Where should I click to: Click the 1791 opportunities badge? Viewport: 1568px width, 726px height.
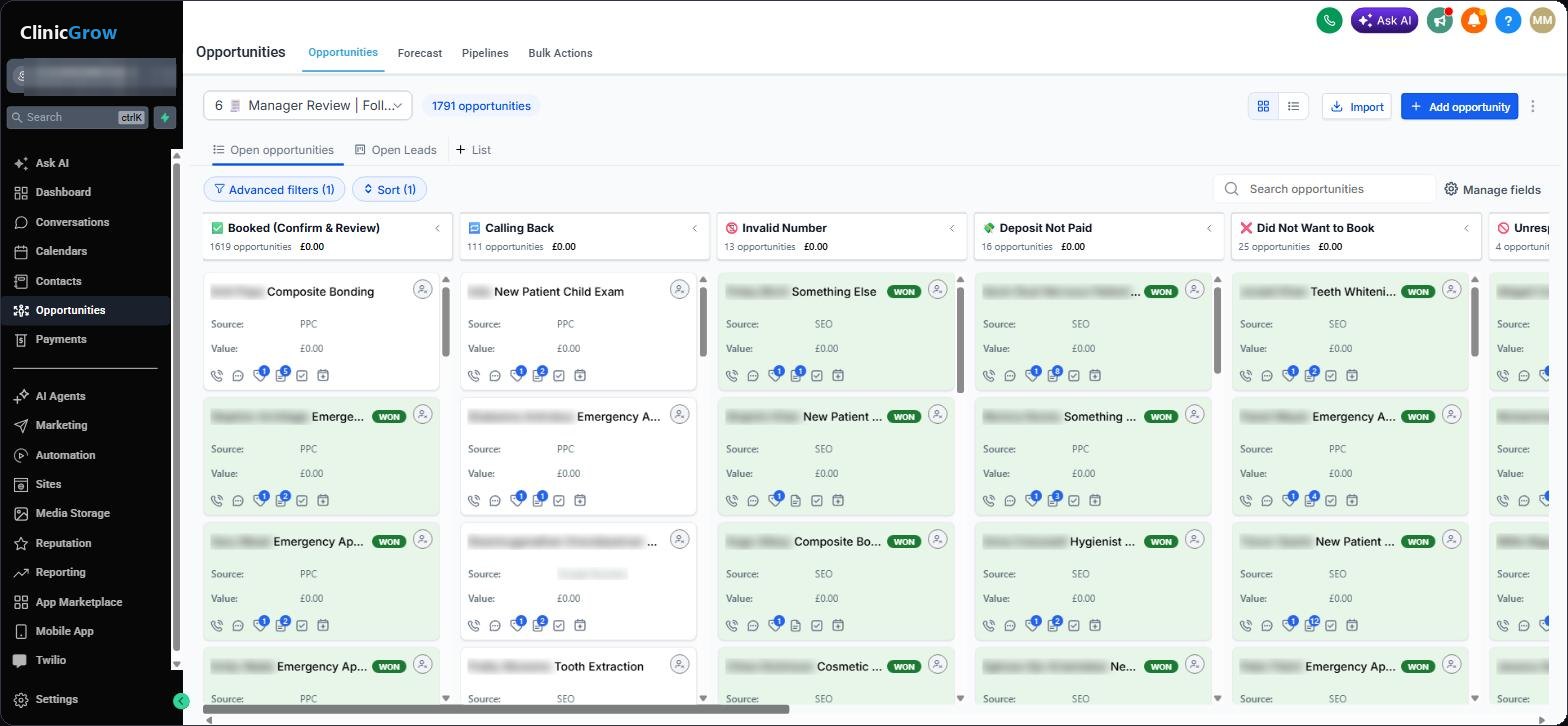click(x=480, y=105)
